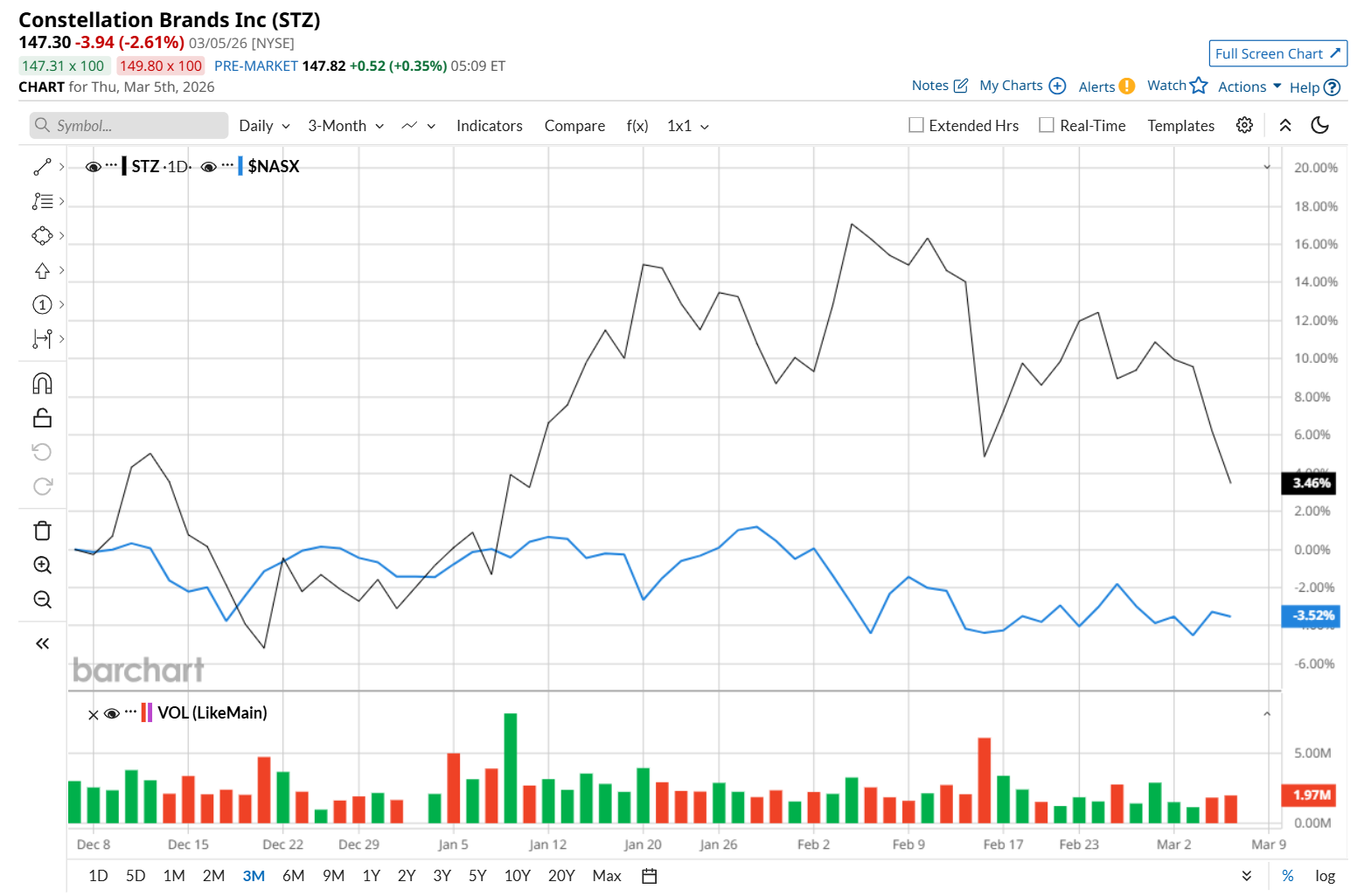Select the shapes polygon tool
Screen dimensions: 1364x896
pyautogui.click(x=42, y=236)
